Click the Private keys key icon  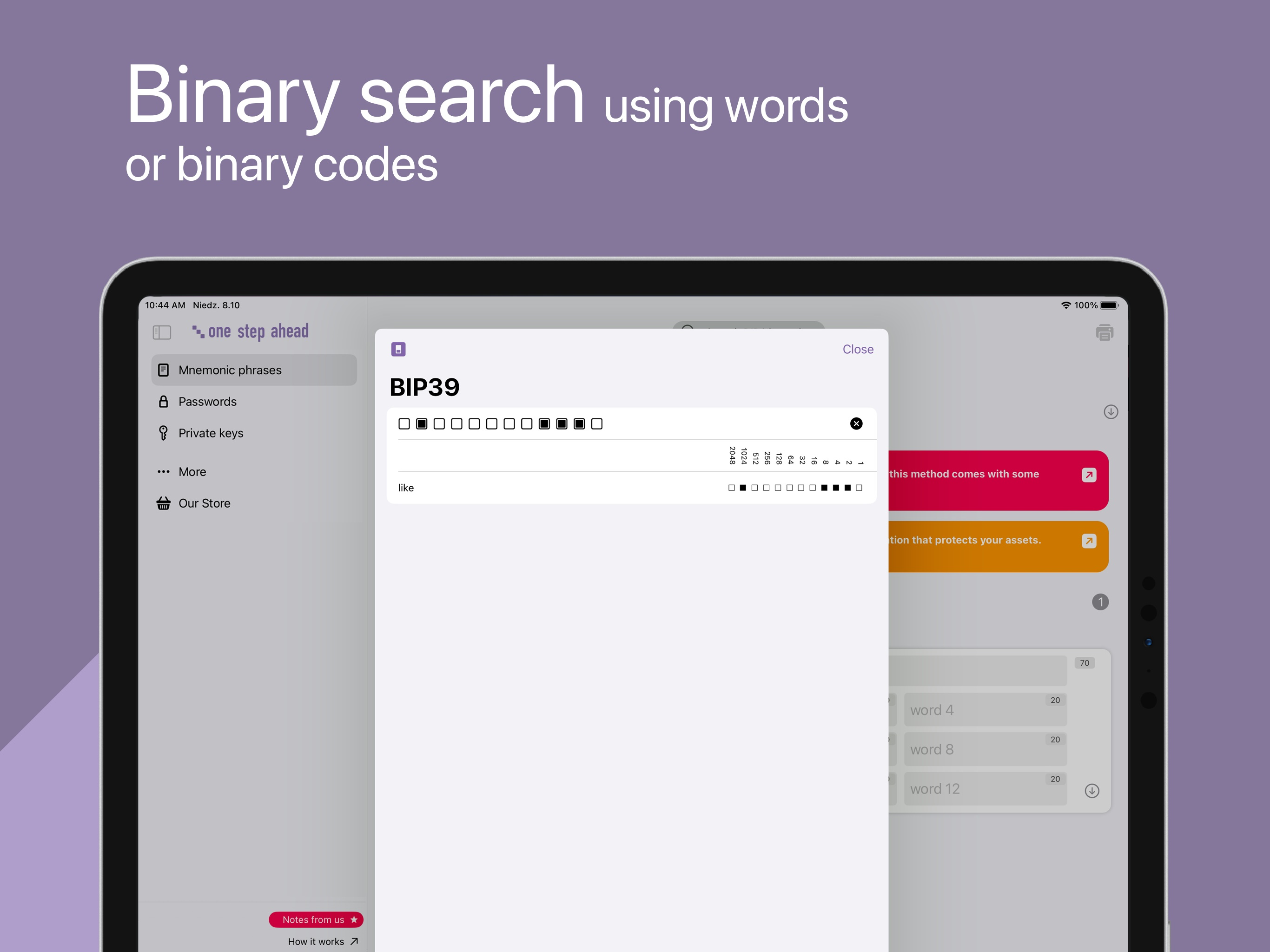pyautogui.click(x=164, y=433)
